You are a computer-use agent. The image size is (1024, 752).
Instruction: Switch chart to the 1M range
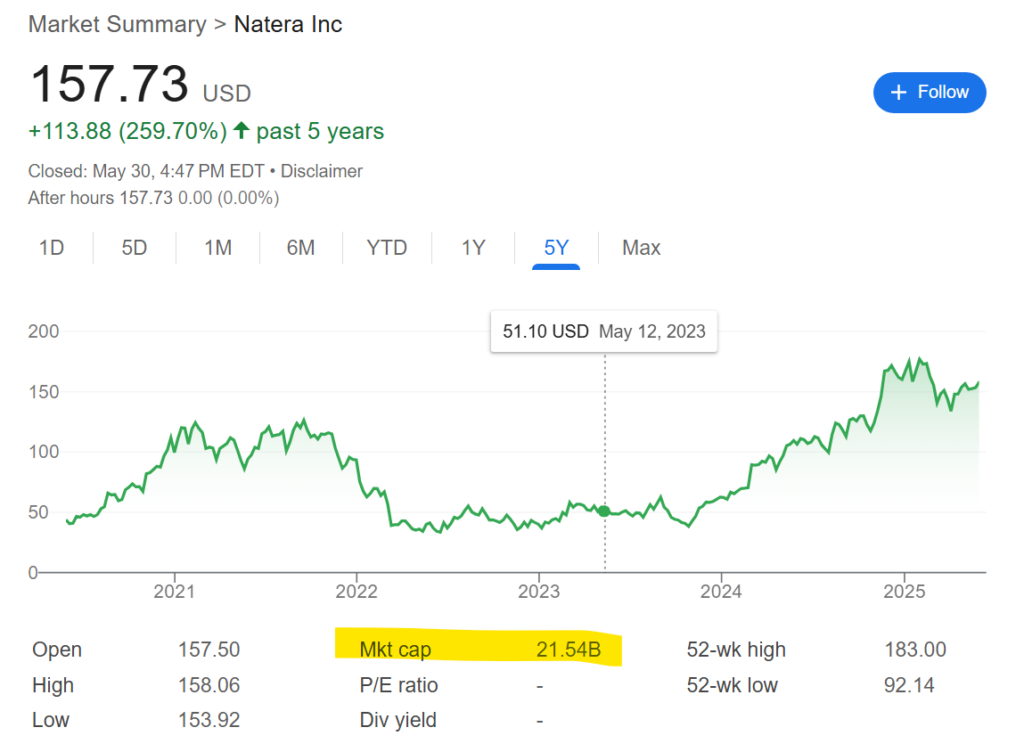(x=218, y=248)
